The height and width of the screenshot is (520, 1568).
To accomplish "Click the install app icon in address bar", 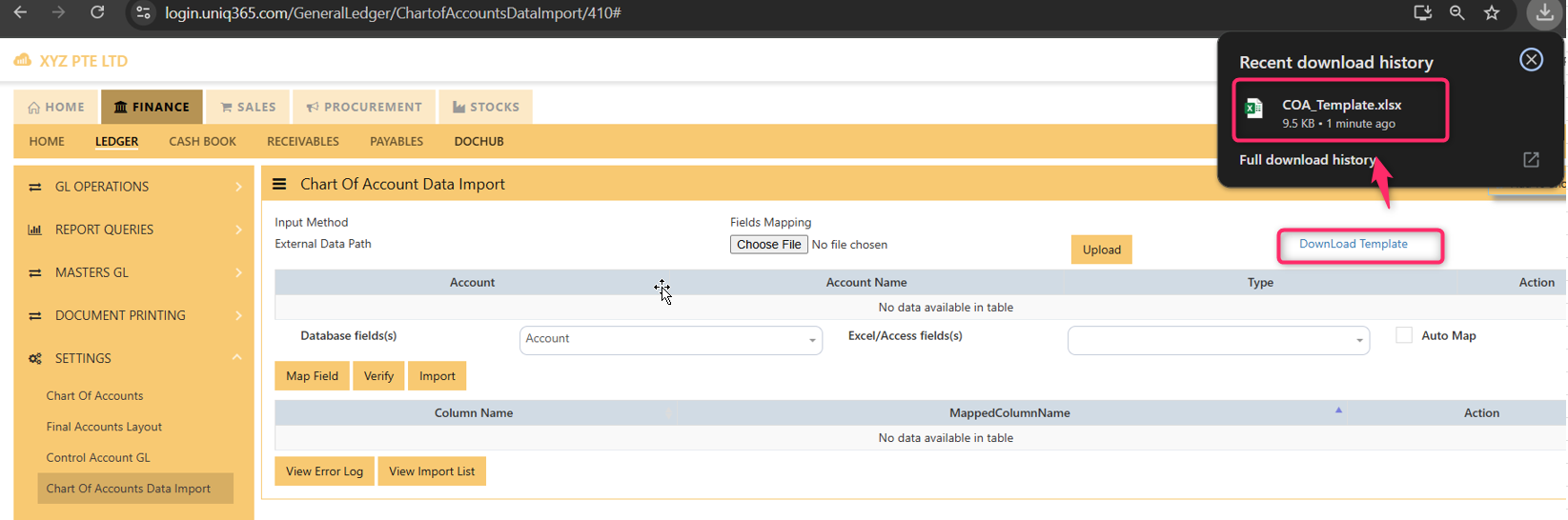I will pos(1422,12).
